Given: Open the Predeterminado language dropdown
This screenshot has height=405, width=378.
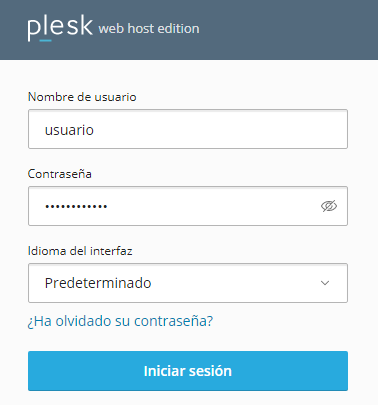Looking at the screenshot, I should 188,283.
